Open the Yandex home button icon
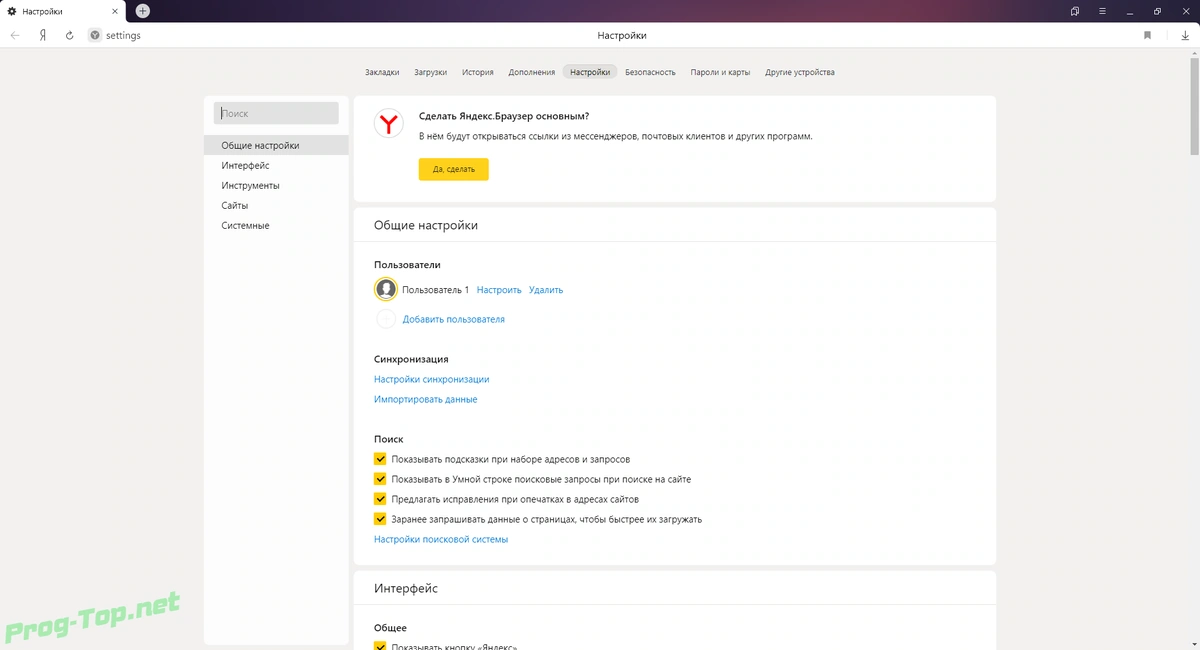1200x650 pixels. (x=43, y=35)
